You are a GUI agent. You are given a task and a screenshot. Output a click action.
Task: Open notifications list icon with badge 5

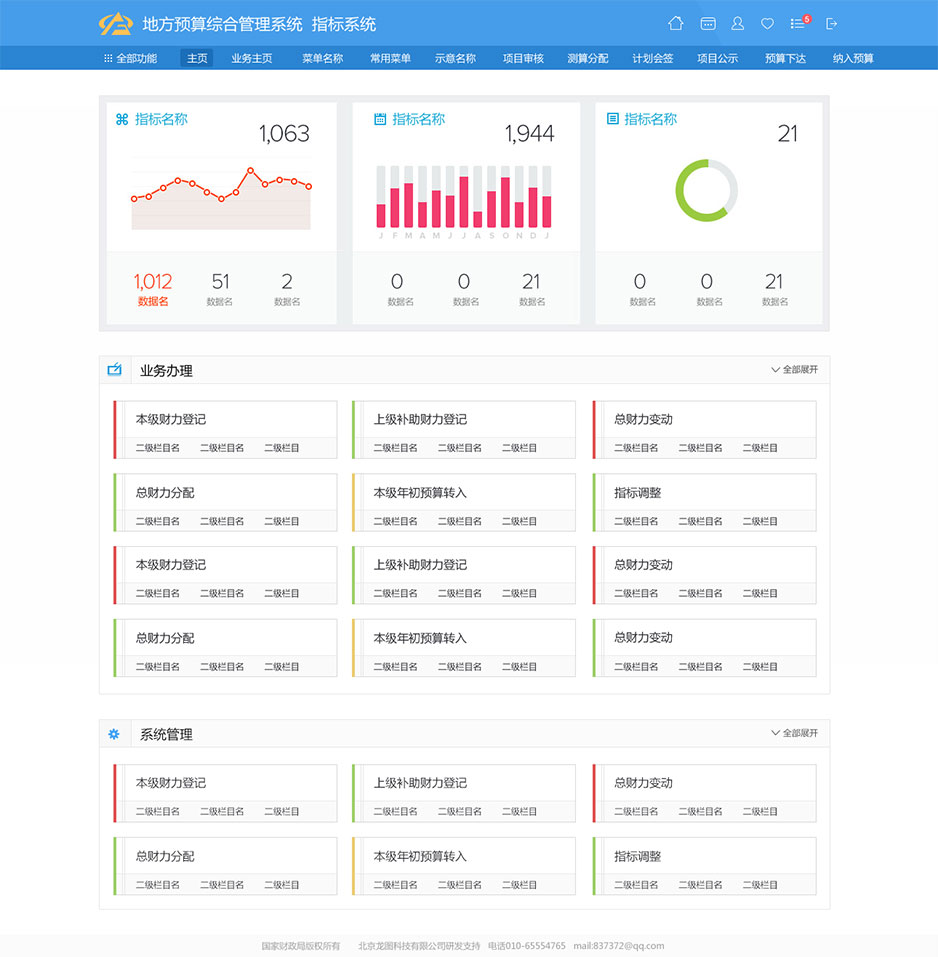tap(796, 24)
